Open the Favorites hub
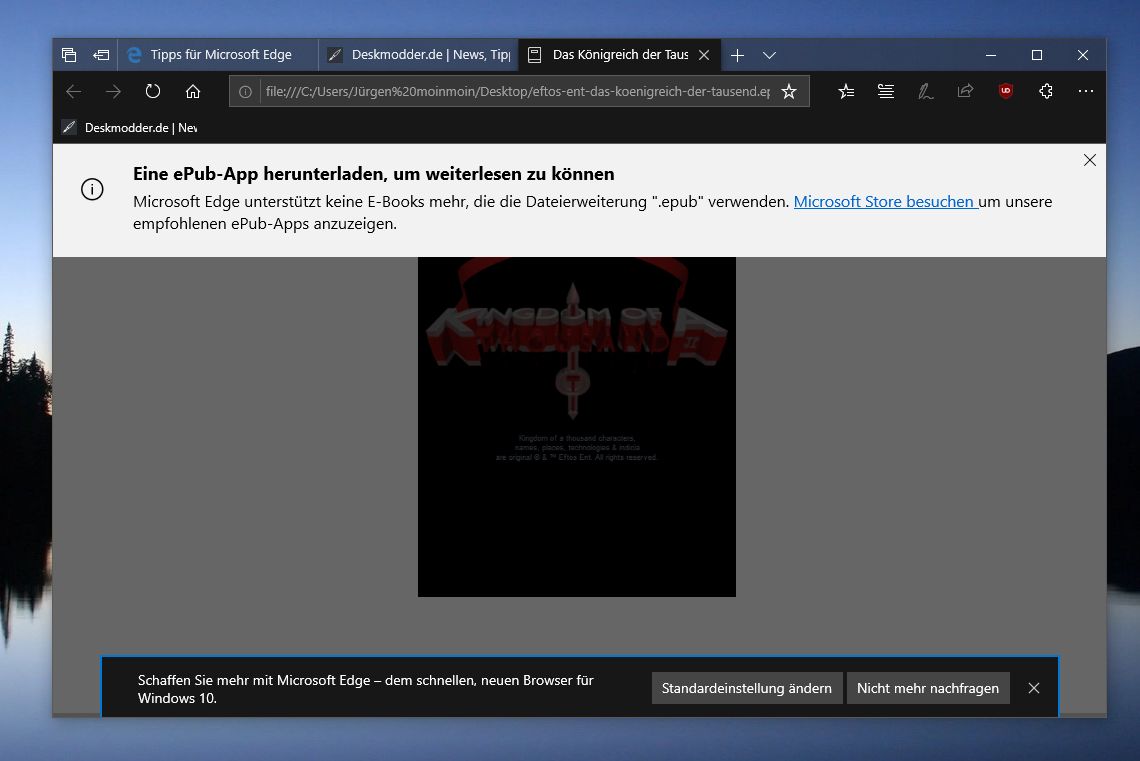1140x761 pixels. (846, 92)
